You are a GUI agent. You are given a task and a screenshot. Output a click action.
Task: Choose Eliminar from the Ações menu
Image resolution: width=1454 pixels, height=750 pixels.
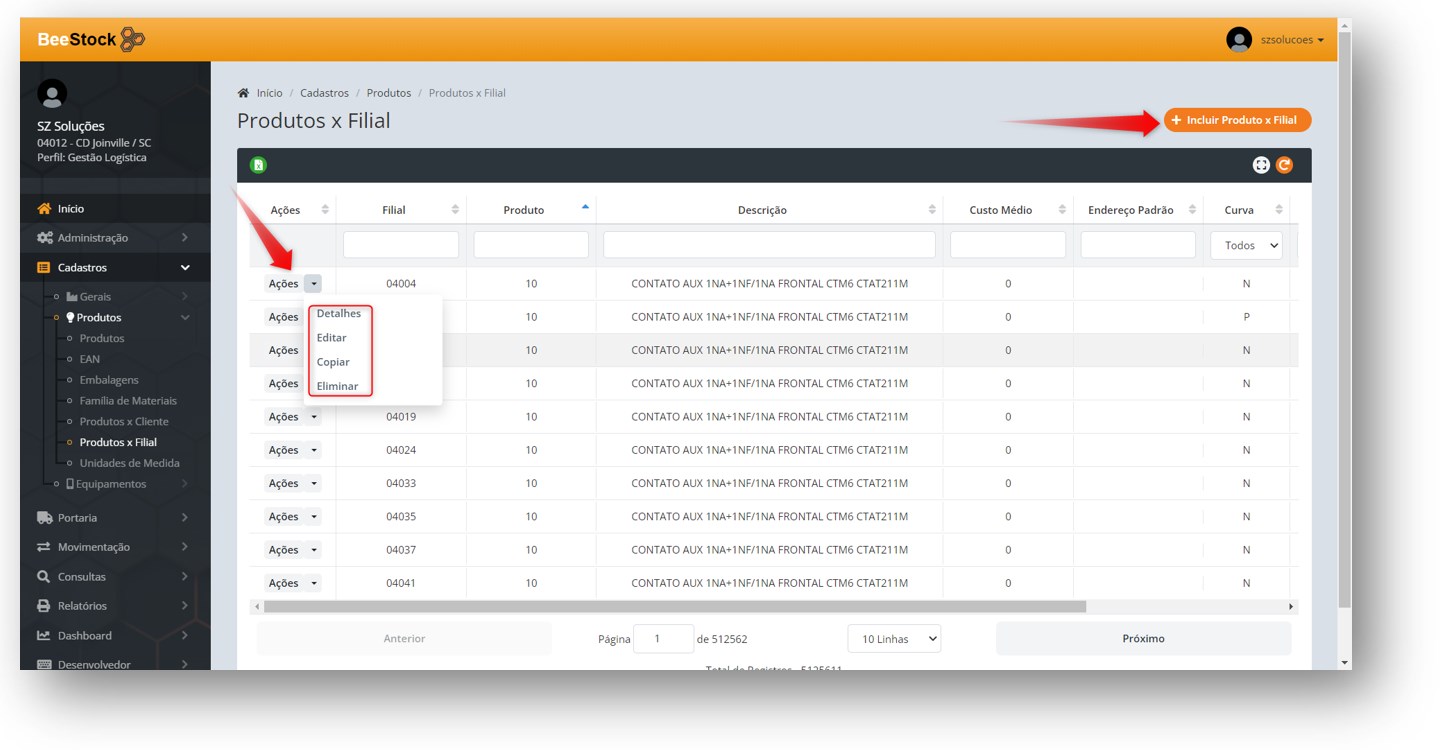coord(337,386)
